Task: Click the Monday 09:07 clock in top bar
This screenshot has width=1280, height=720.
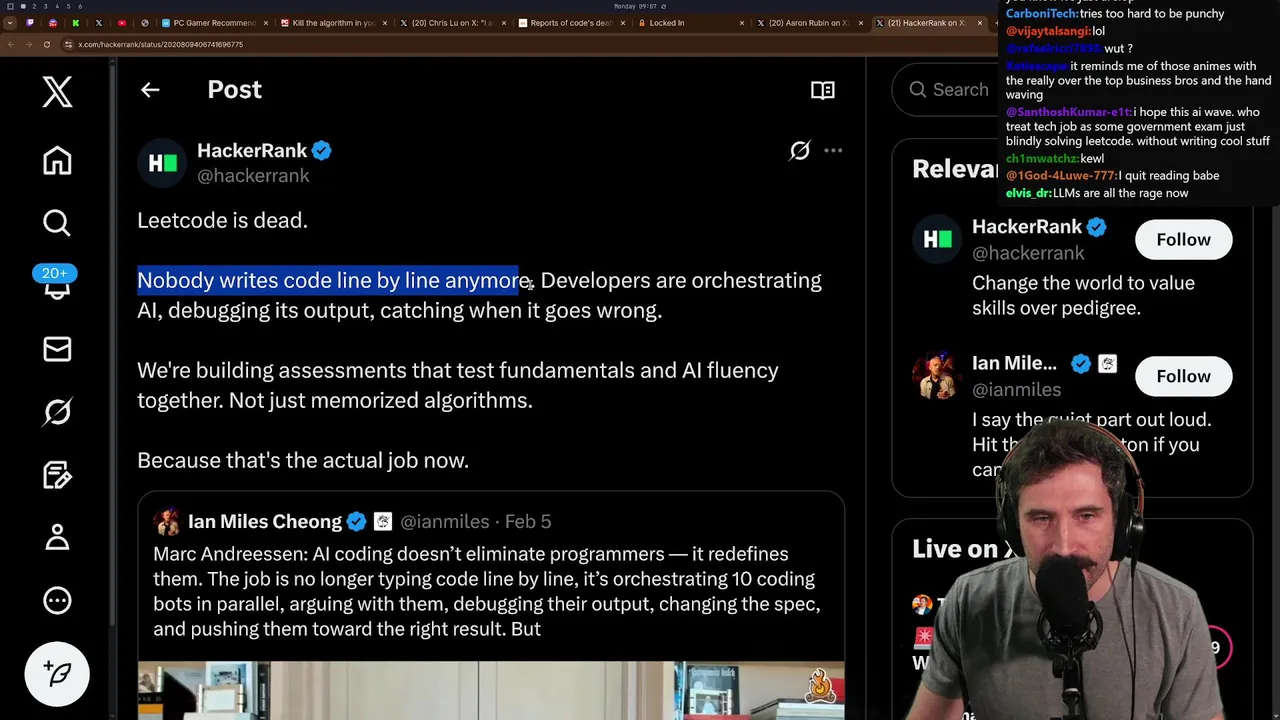Action: pyautogui.click(x=636, y=6)
